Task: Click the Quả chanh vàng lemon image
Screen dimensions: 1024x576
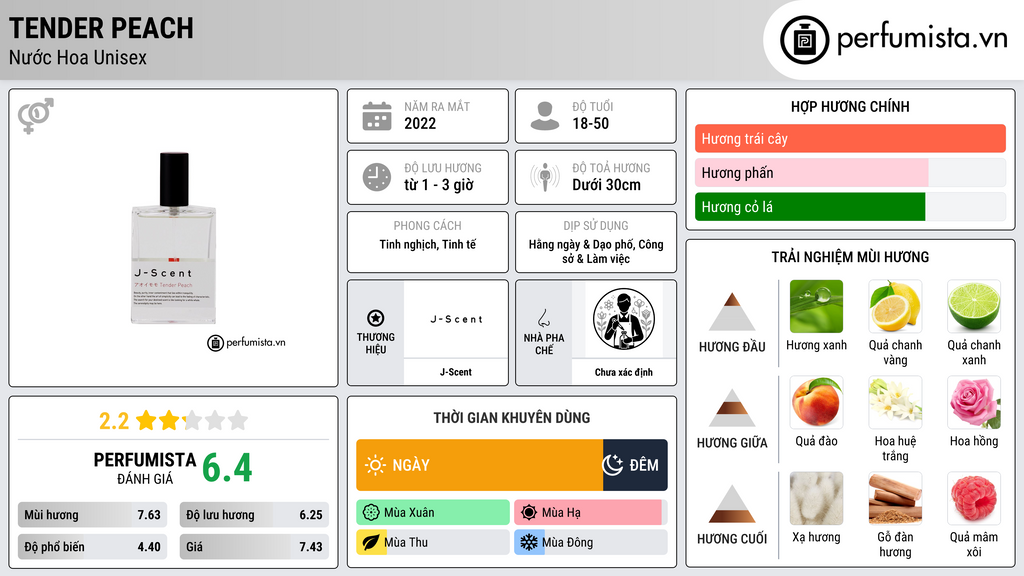Action: tap(895, 306)
